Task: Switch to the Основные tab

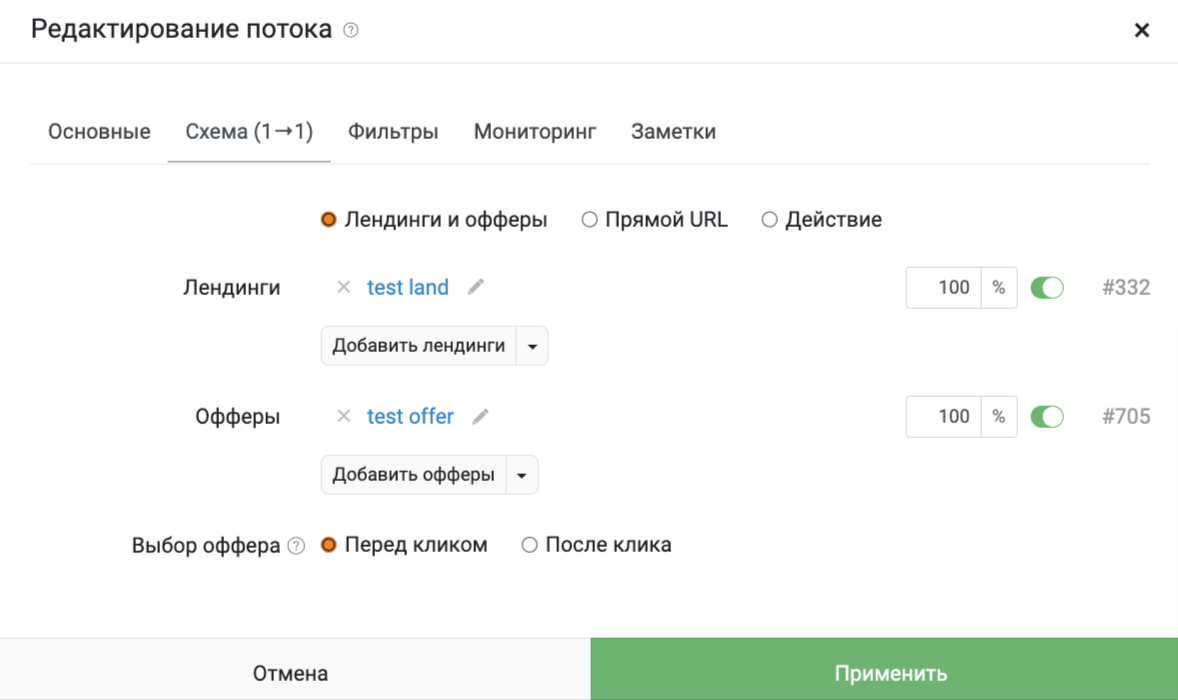Action: [99, 131]
